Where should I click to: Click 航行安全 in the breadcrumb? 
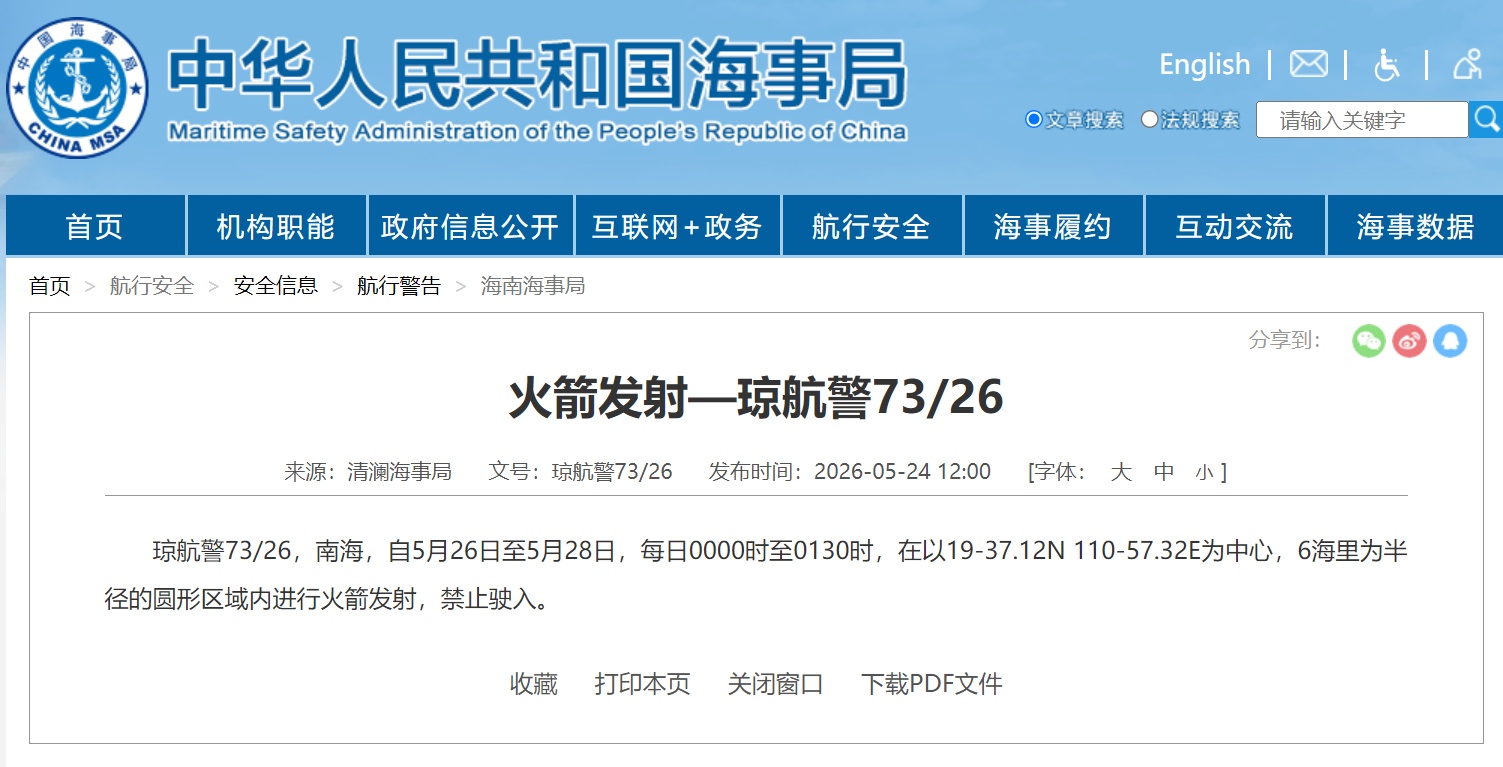152,286
